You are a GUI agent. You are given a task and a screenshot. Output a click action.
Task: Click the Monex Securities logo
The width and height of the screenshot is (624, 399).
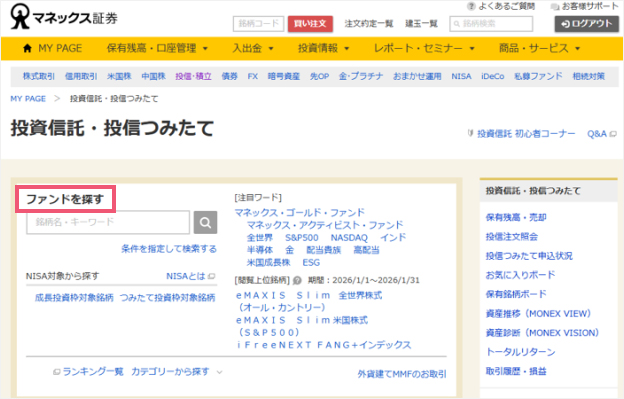click(x=64, y=17)
